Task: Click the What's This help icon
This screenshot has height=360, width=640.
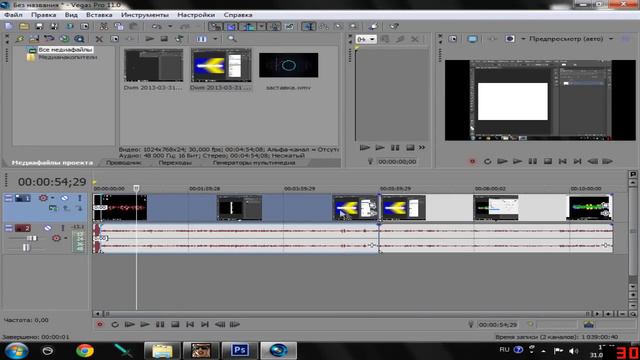Action: point(393,27)
